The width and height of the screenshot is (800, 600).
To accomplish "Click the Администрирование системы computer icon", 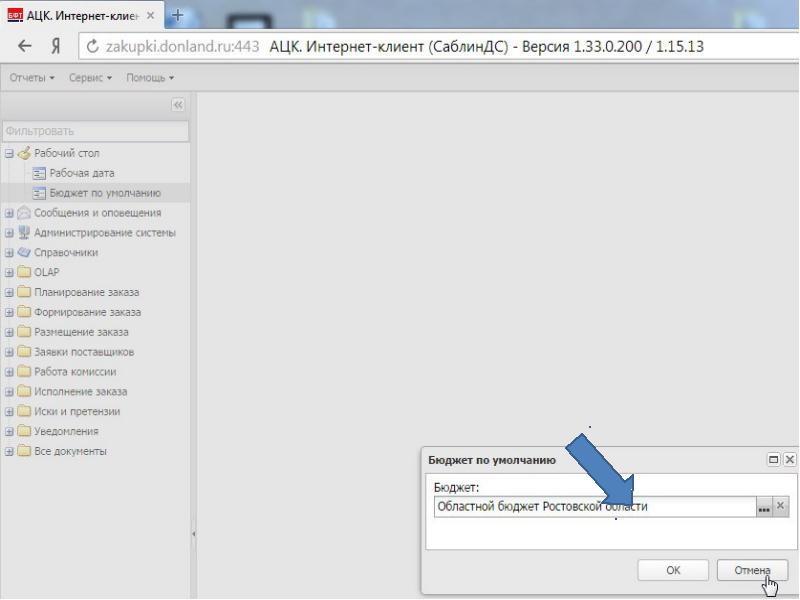I will (24, 232).
